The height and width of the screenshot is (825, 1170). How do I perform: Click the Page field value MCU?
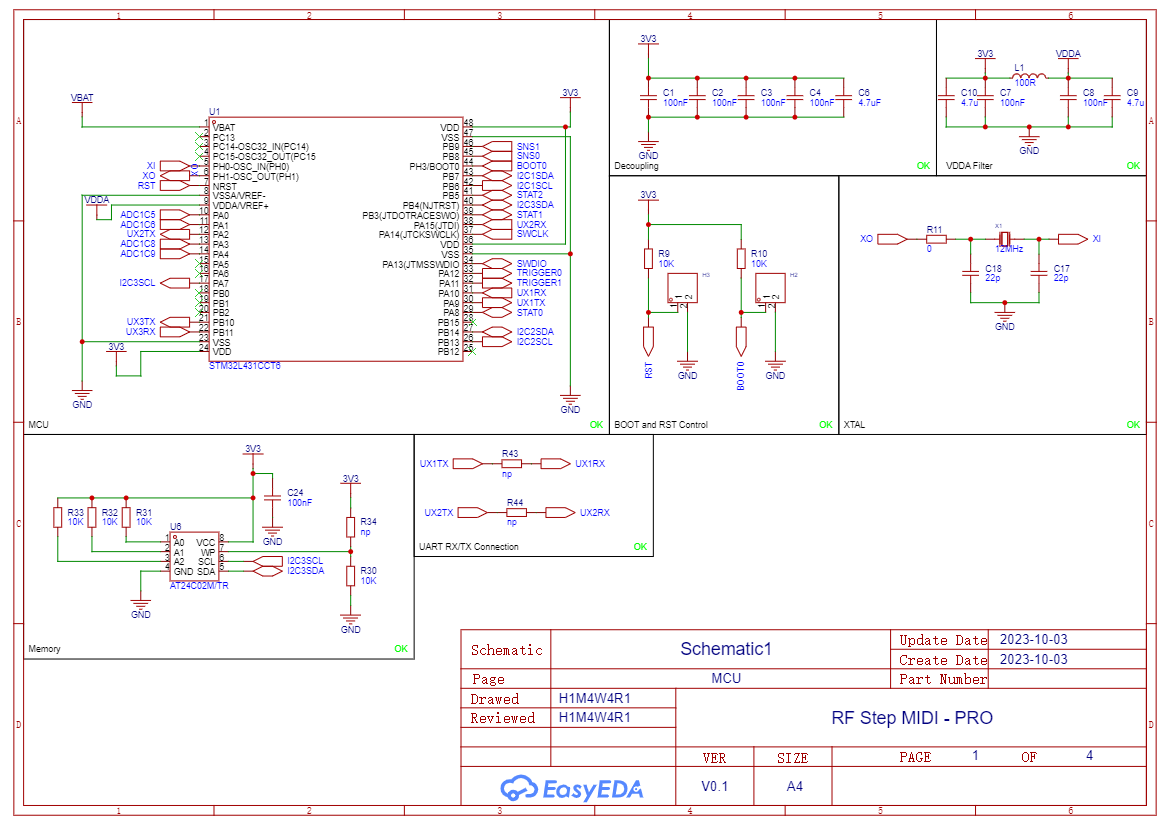(x=726, y=678)
